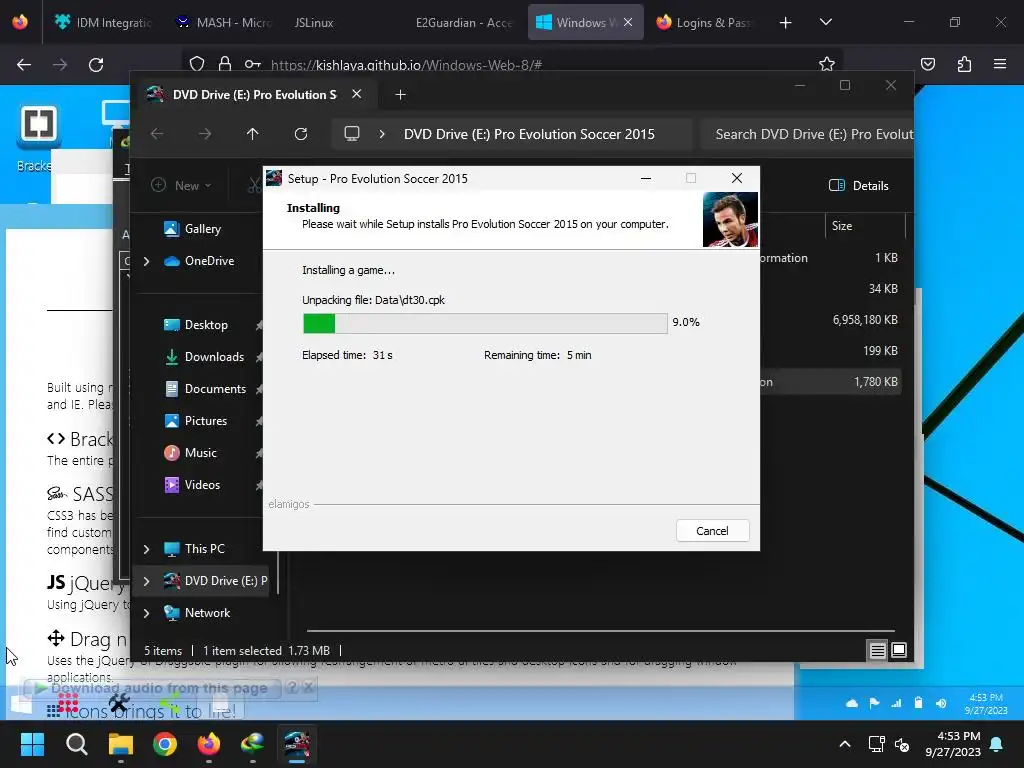The image size is (1024, 768).
Task: Open the Documents quick access folder
Action: coord(215,389)
